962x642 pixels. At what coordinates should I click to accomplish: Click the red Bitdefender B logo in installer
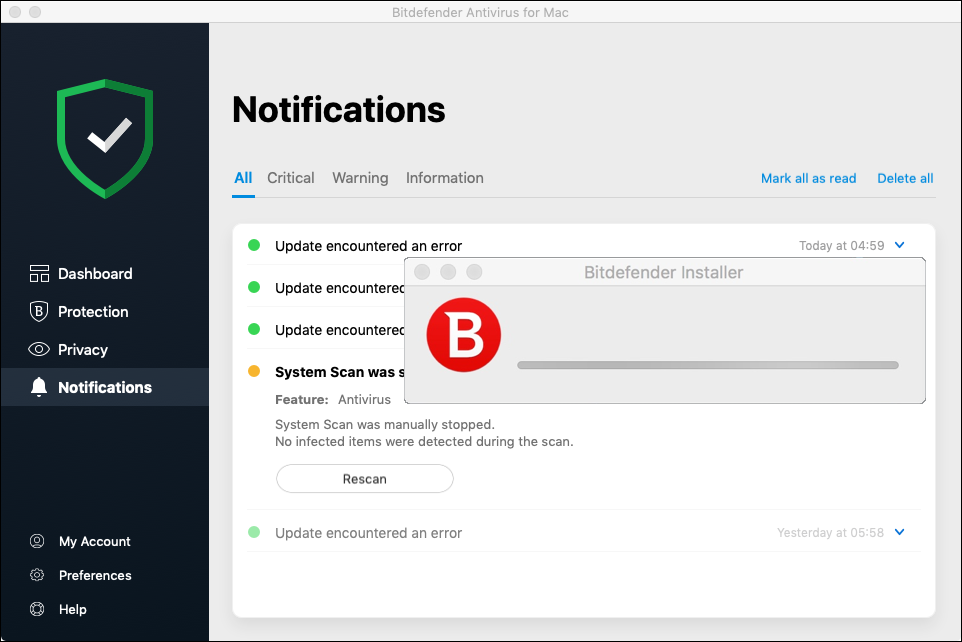point(464,335)
